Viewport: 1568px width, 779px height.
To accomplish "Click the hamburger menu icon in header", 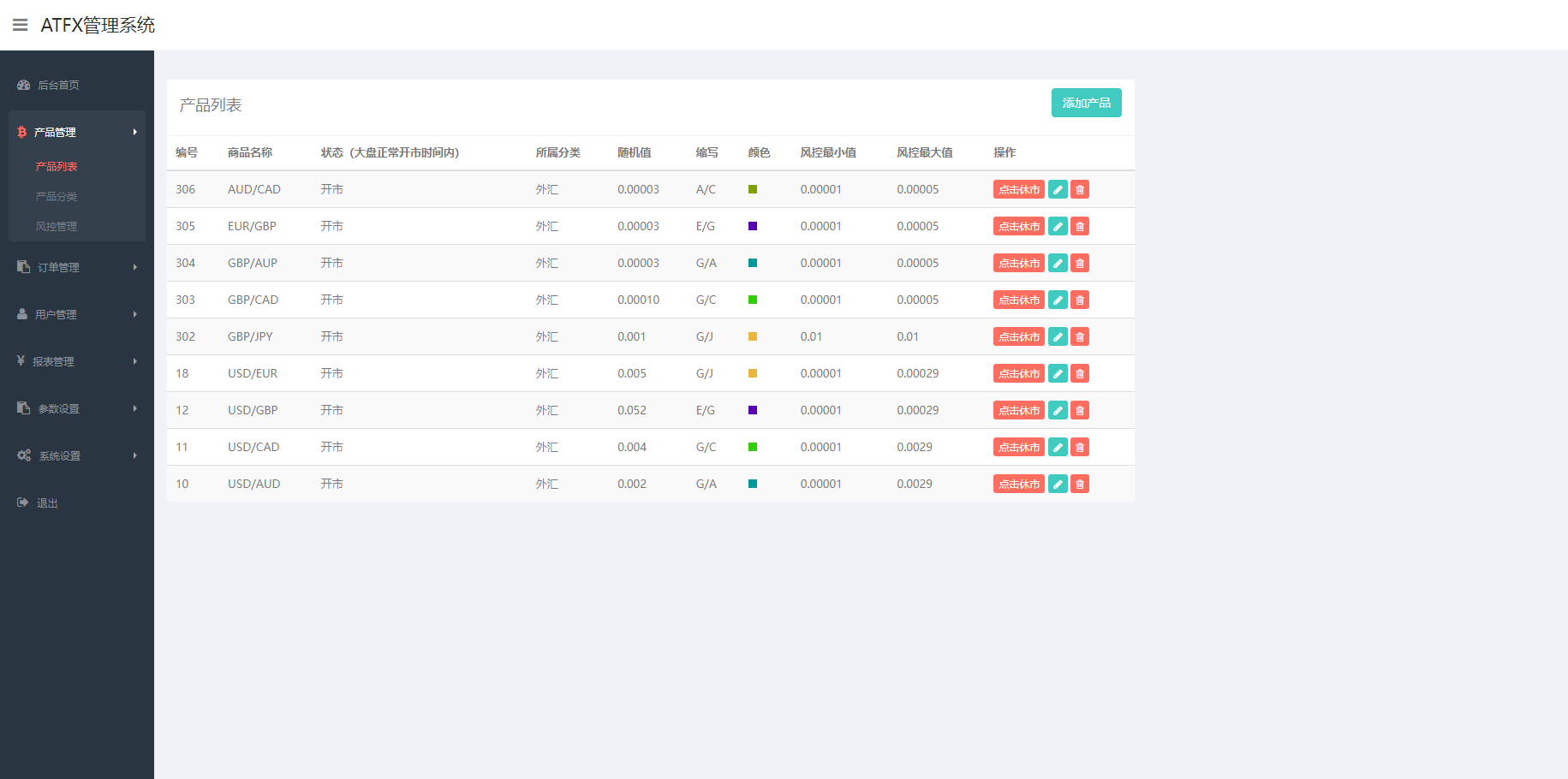I will (x=20, y=25).
